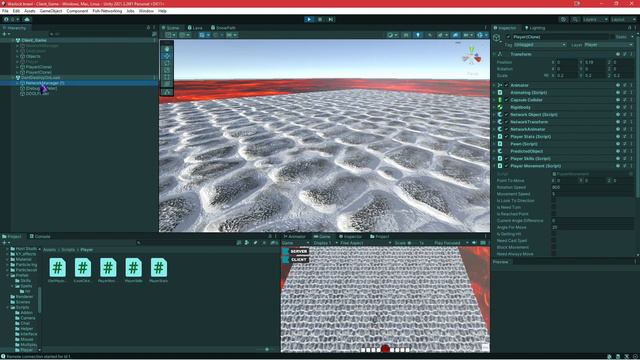Viewport: 640px width, 360px height.
Task: Toggle NetworkTransform enabled checkbox
Action: pyautogui.click(x=507, y=122)
